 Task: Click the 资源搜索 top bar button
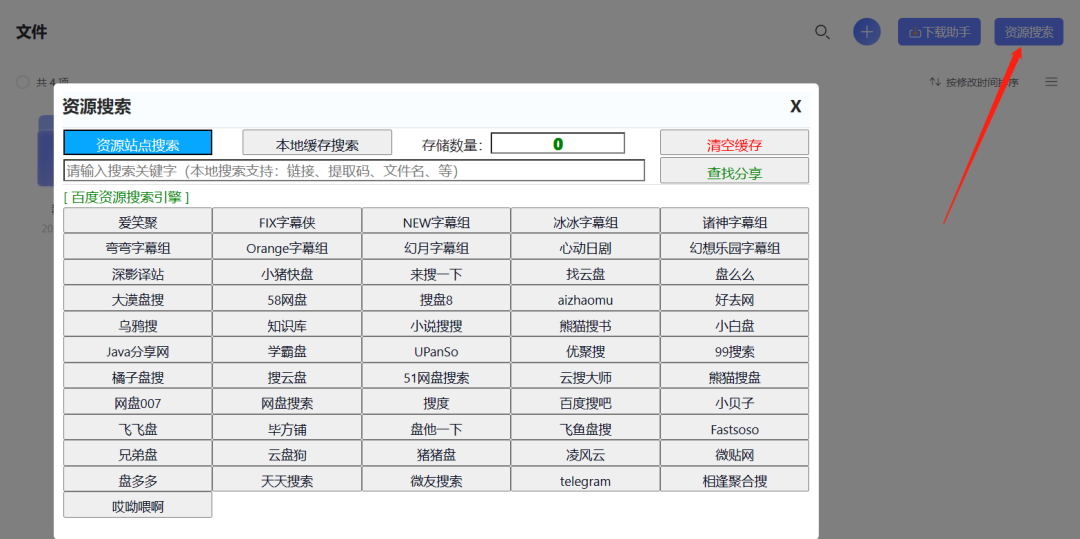tap(1028, 32)
